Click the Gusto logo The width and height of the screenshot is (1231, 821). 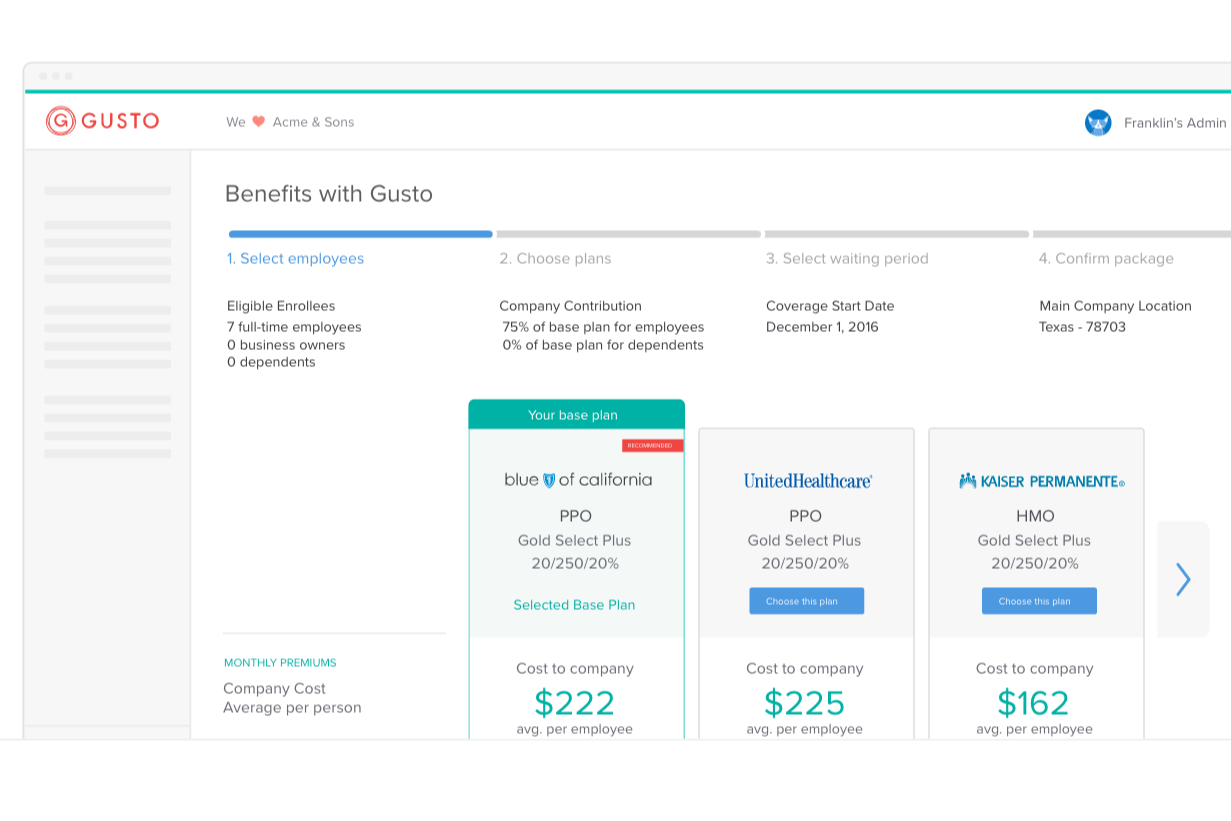102,121
